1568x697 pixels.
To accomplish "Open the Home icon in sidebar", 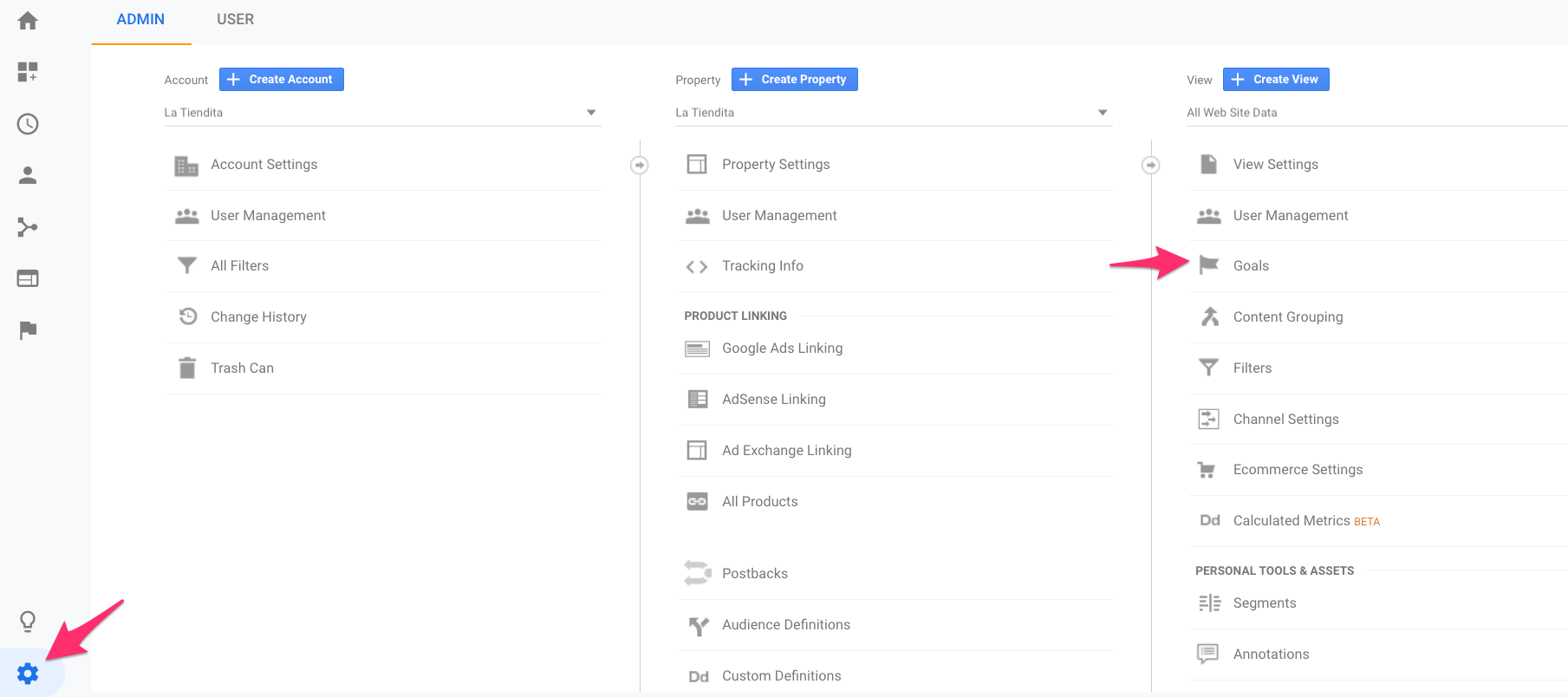I will pos(28,21).
